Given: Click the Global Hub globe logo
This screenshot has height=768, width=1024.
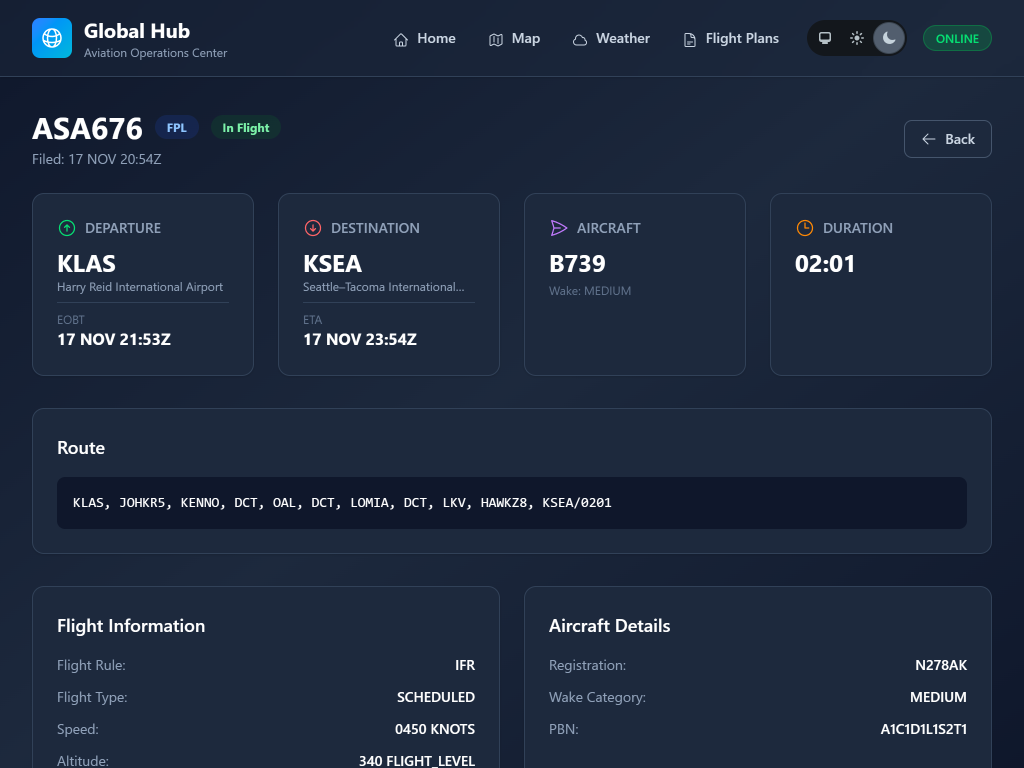Looking at the screenshot, I should [x=52, y=38].
